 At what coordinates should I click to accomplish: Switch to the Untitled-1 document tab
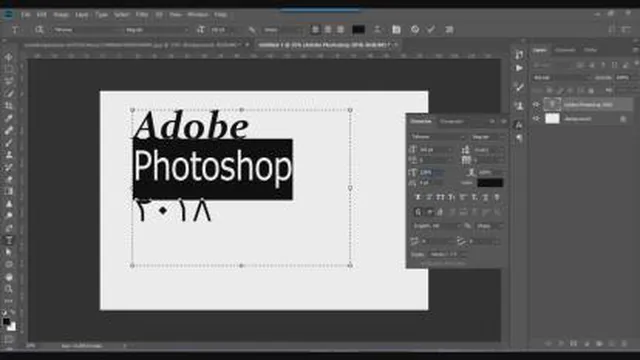coord(324,45)
